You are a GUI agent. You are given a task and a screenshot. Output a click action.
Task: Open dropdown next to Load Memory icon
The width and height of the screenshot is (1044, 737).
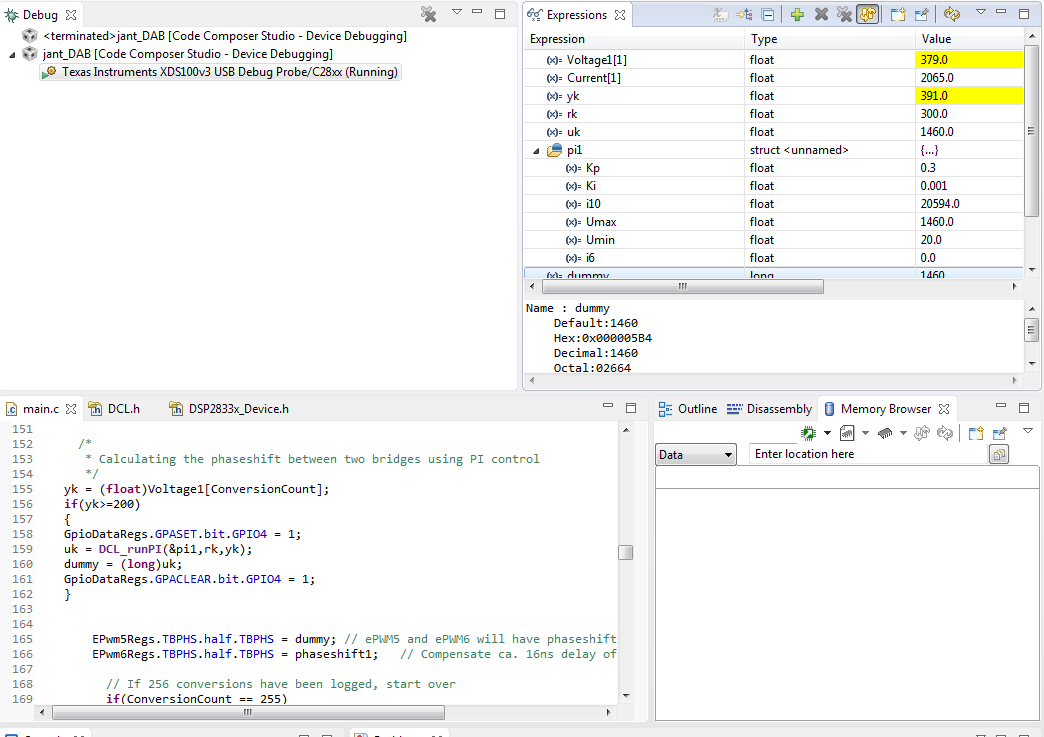(904, 433)
